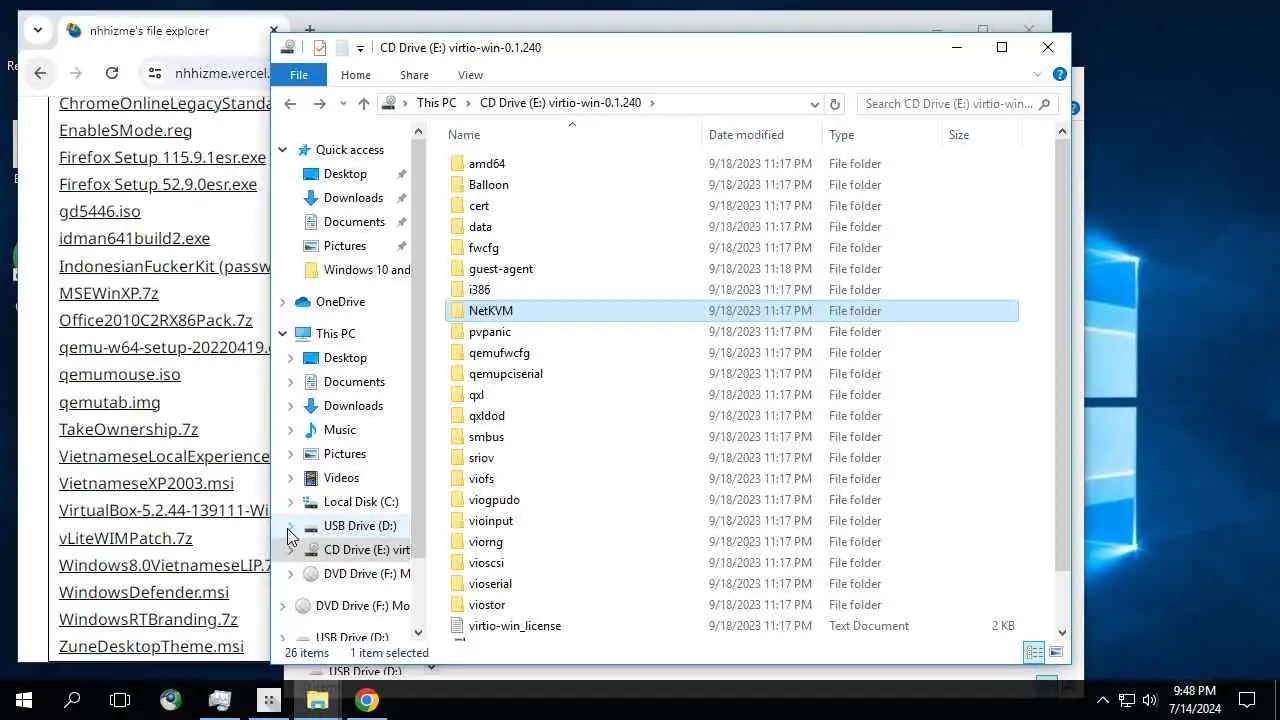Screen dimensions: 1280x720
Task: Open gd5446.iso link in browser
Action: click(x=100, y=212)
